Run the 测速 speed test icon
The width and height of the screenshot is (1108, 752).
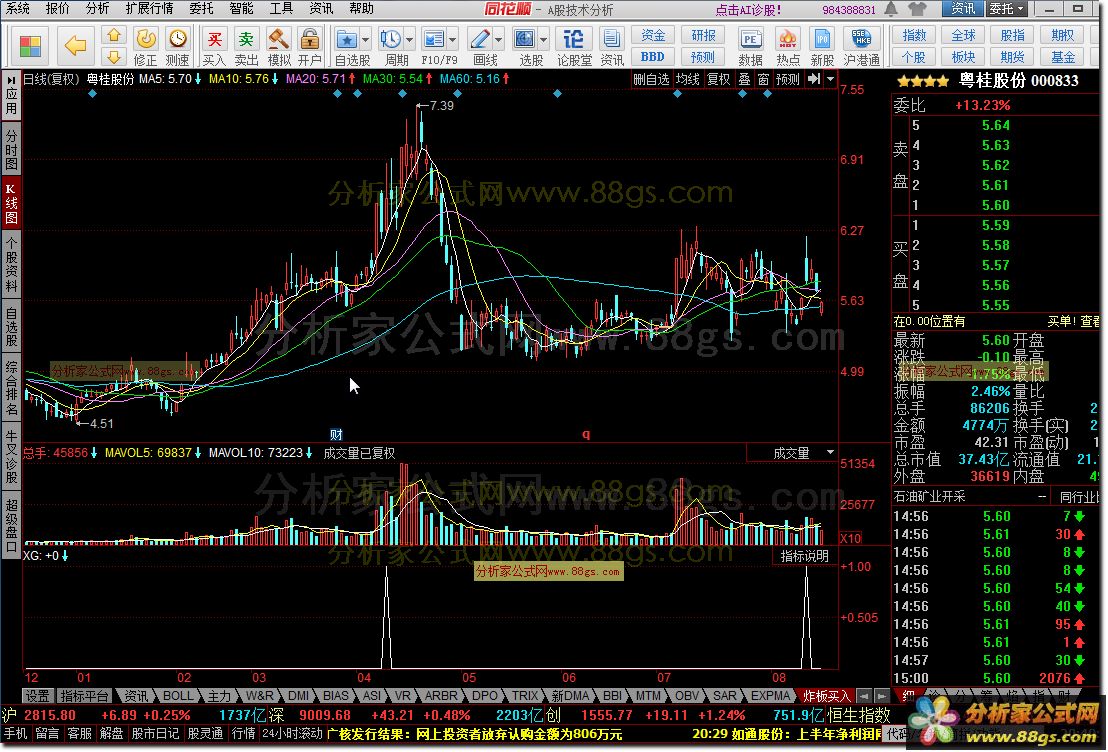tap(177, 47)
